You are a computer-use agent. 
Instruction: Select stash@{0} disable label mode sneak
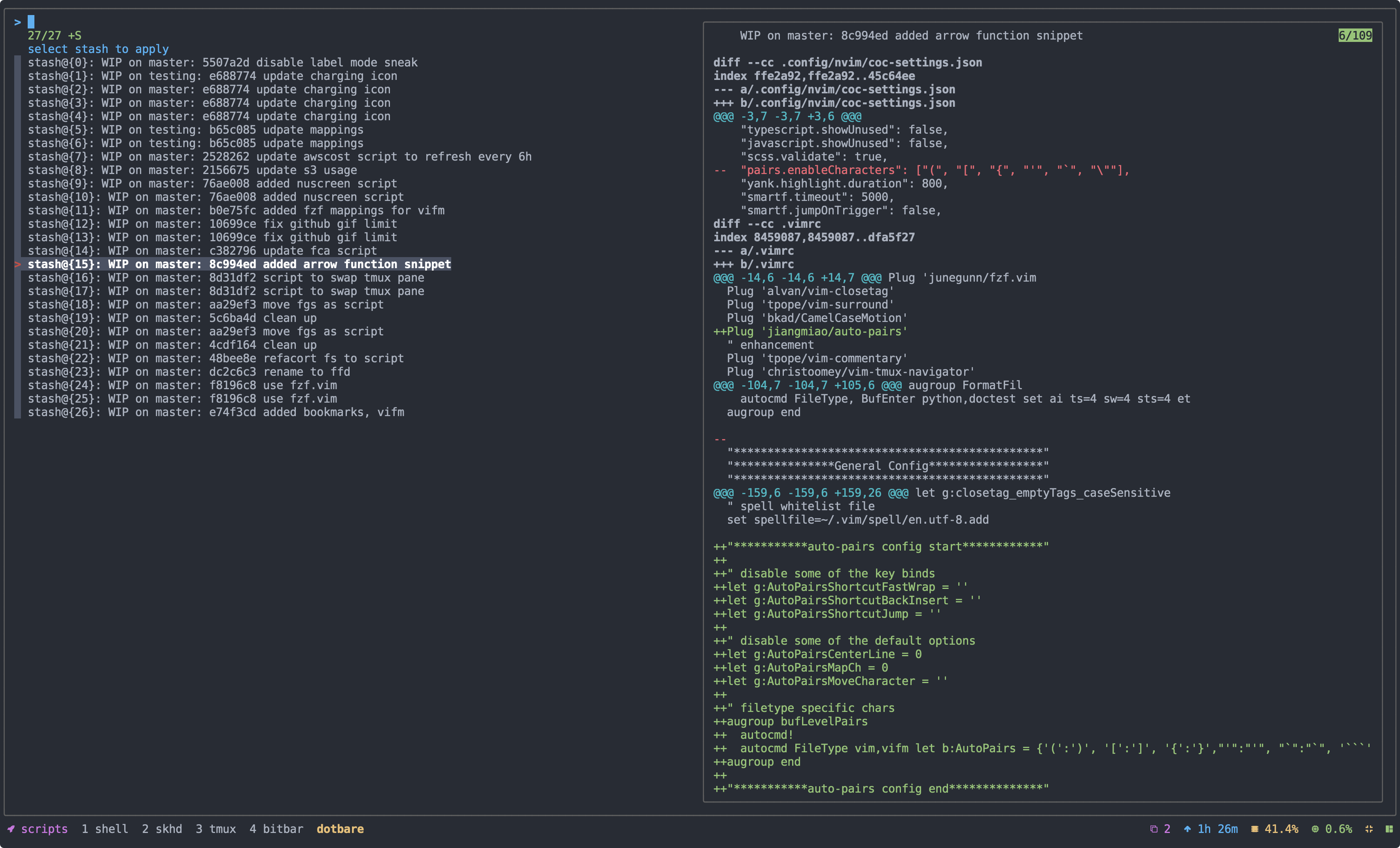click(223, 62)
